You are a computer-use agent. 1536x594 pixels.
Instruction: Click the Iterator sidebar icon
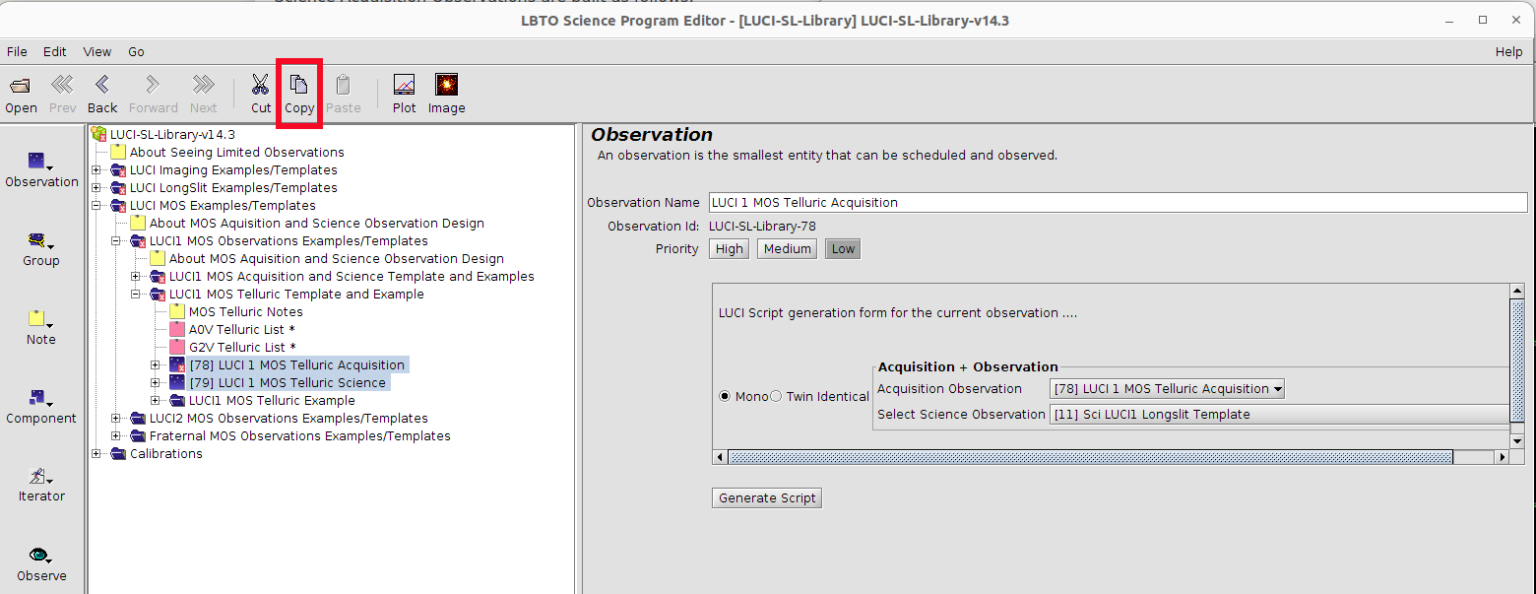(x=40, y=477)
